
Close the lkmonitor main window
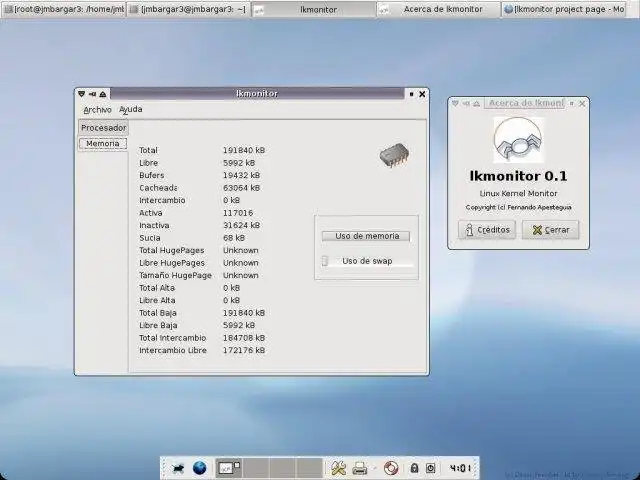[422, 94]
